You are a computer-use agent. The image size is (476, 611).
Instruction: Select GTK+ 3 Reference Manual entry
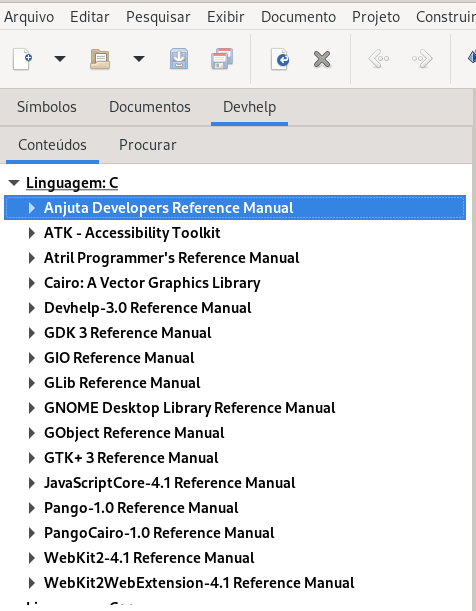tap(131, 458)
